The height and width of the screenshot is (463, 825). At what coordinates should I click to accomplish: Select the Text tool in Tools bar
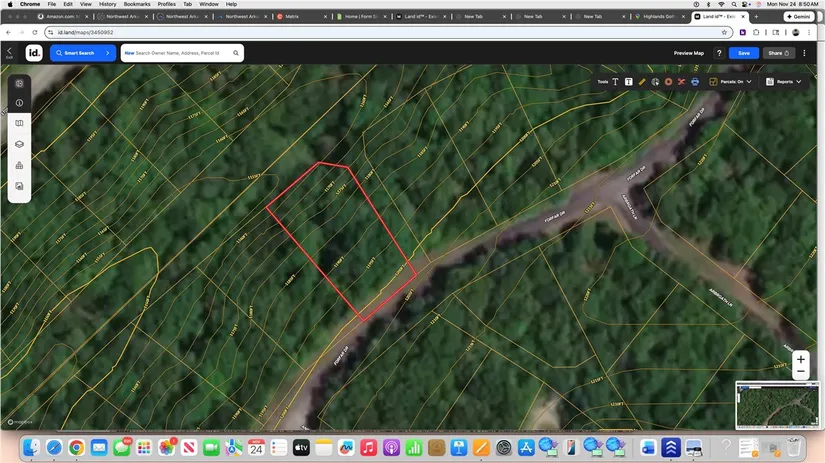(x=615, y=82)
